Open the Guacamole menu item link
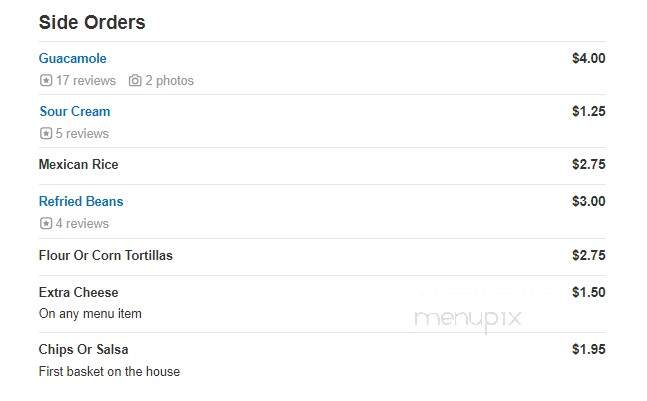Image resolution: width=647 pixels, height=401 pixels. [x=73, y=58]
